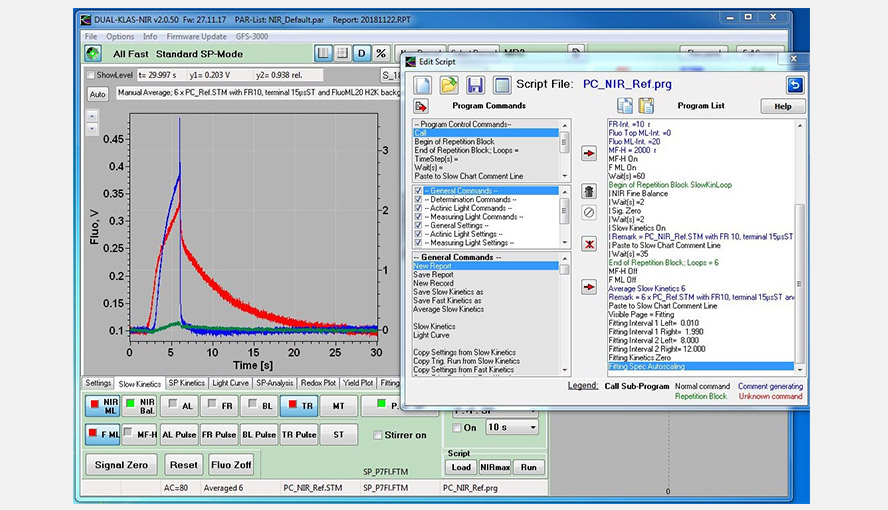Select the 'Fitting Kinetics Zero' program line

(639, 358)
